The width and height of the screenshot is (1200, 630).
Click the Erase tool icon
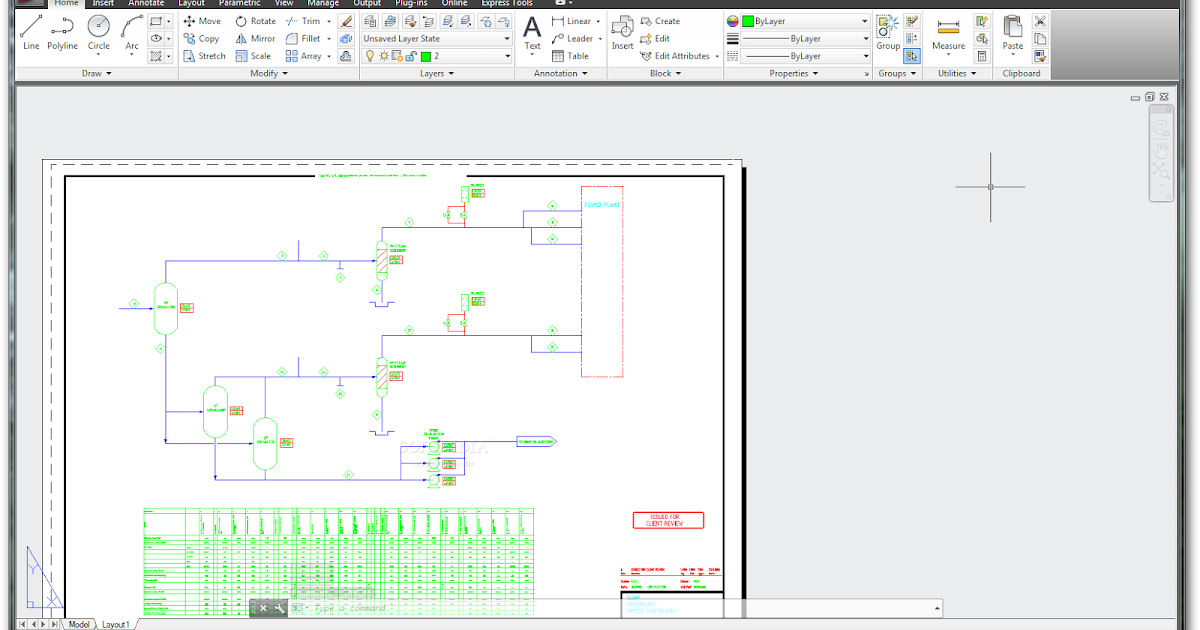click(x=346, y=21)
